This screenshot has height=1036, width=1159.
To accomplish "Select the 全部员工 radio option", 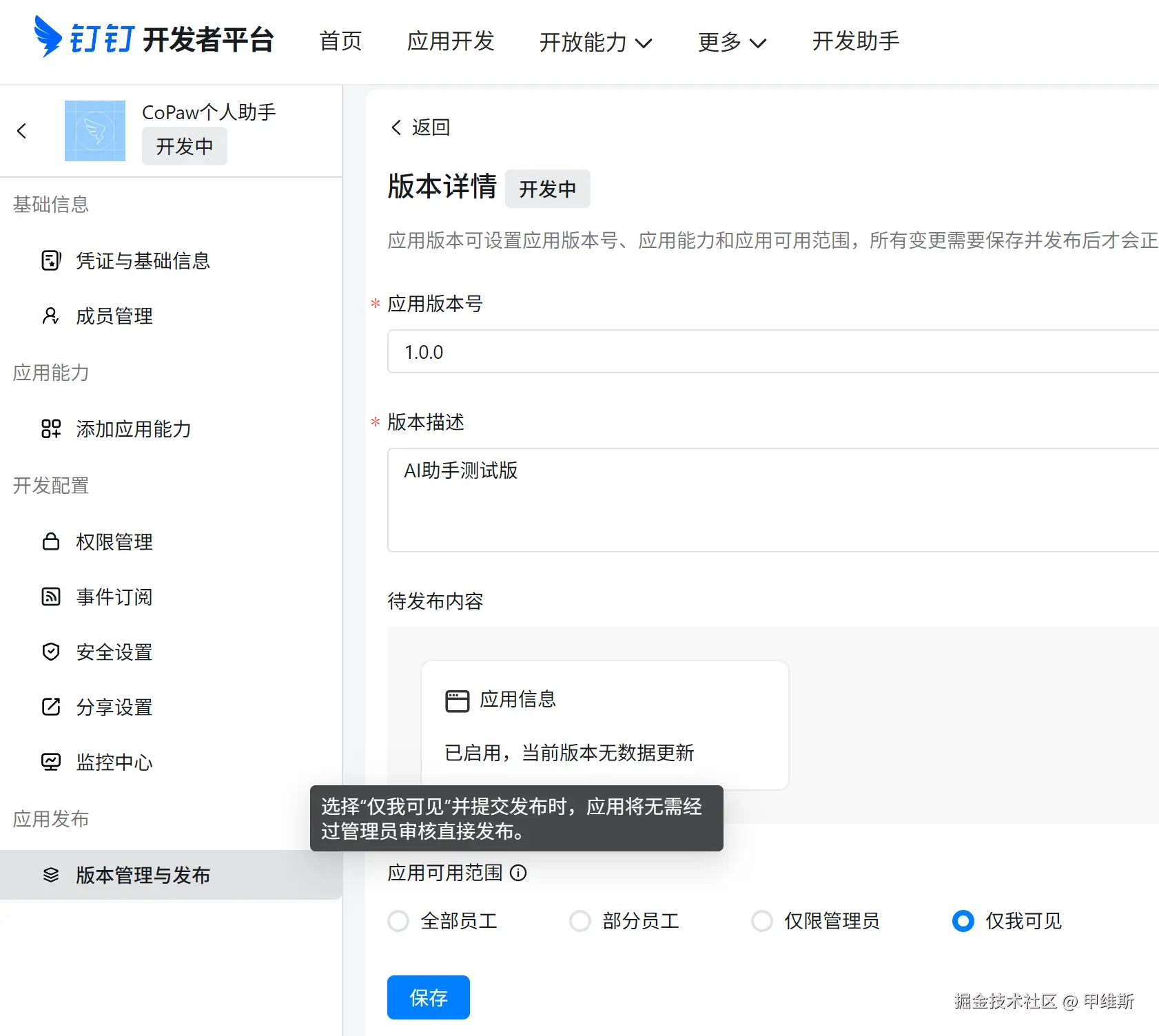I will [398, 921].
